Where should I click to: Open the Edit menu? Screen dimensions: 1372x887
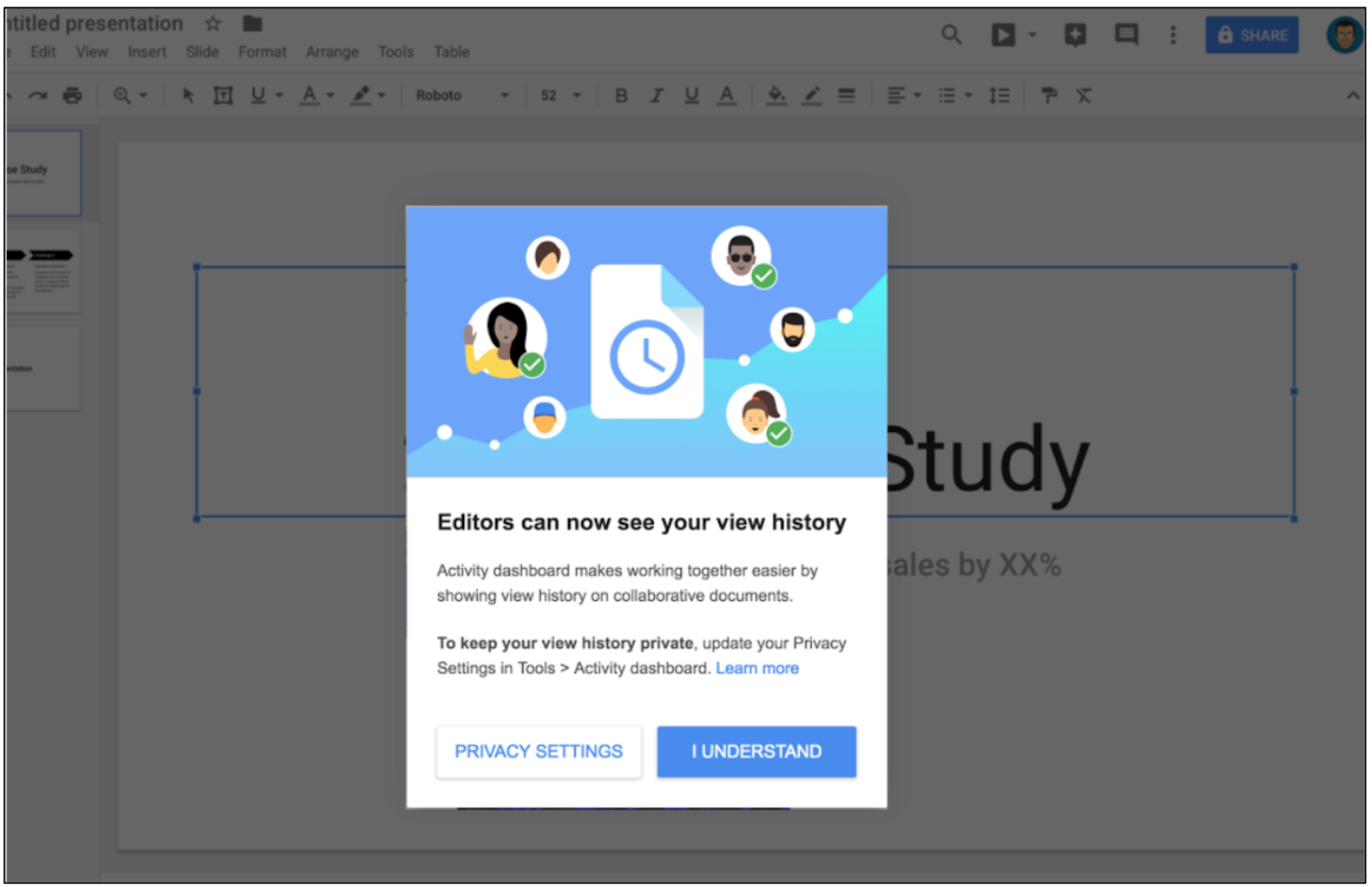[x=43, y=51]
